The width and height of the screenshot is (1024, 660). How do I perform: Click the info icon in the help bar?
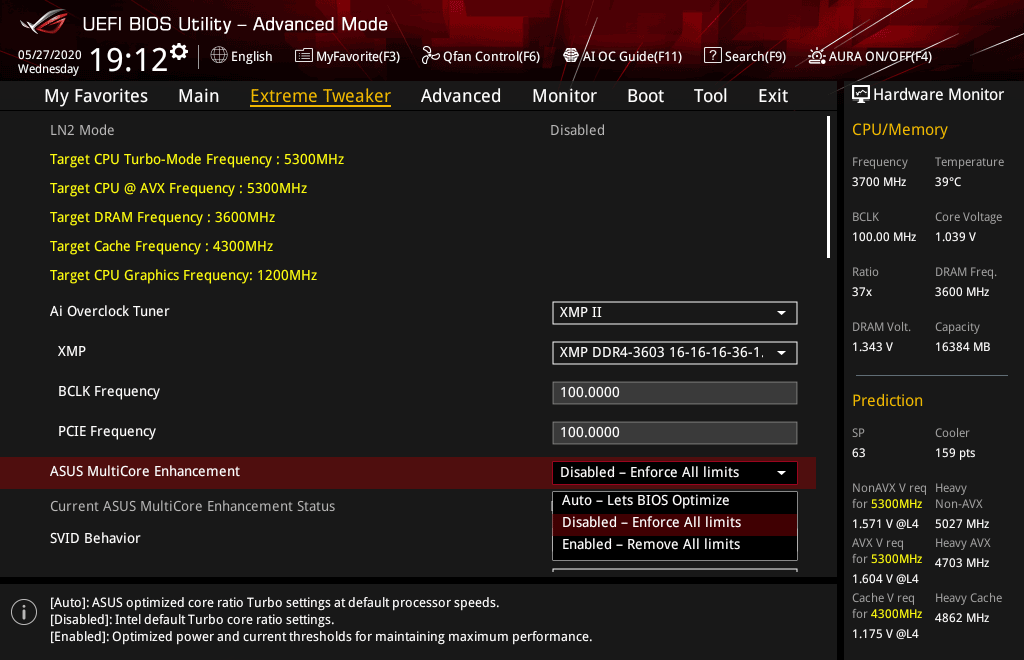(23, 611)
